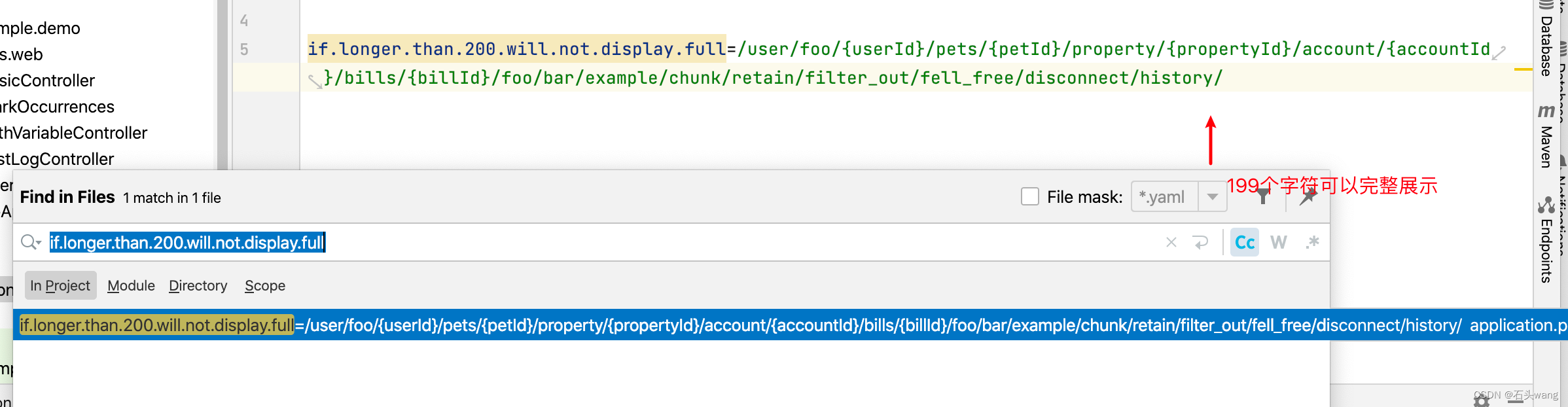This screenshot has width=1568, height=407.
Task: Toggle Match Case (Cc) option
Action: click(x=1245, y=243)
